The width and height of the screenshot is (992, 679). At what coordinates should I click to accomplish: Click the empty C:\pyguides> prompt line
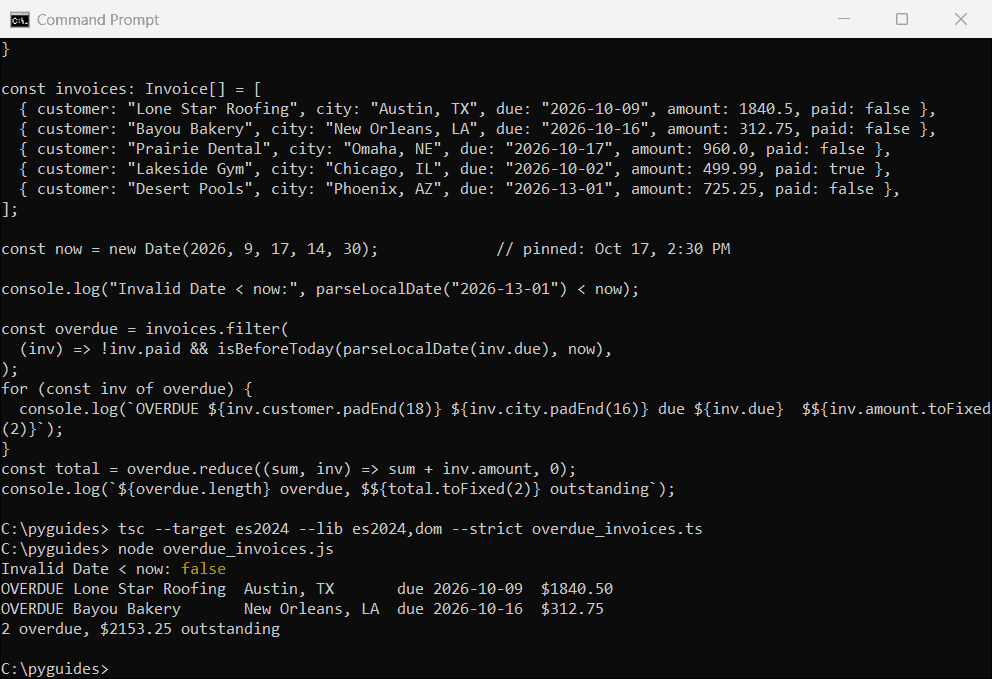pos(55,669)
